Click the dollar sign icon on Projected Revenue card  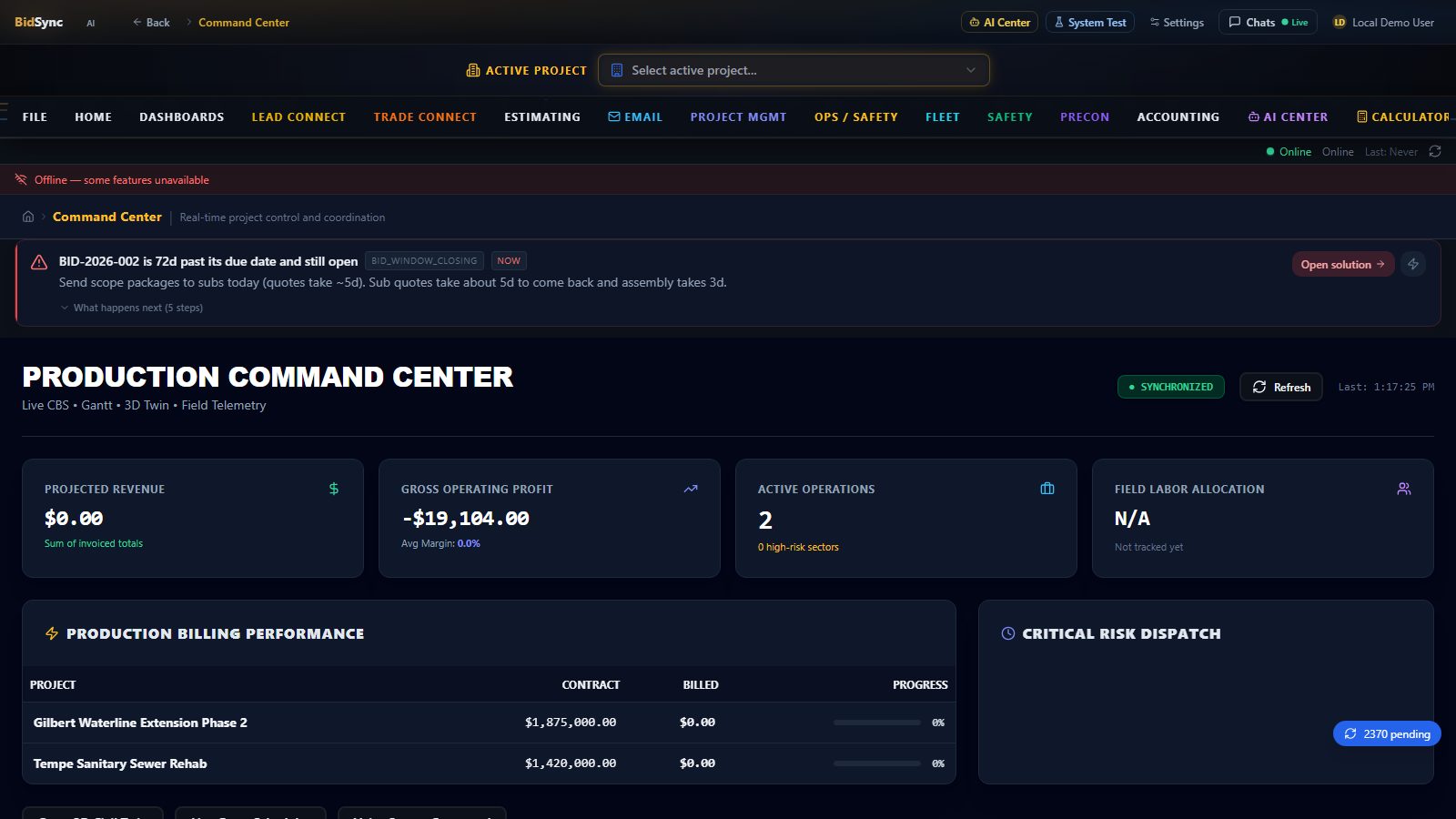point(334,489)
